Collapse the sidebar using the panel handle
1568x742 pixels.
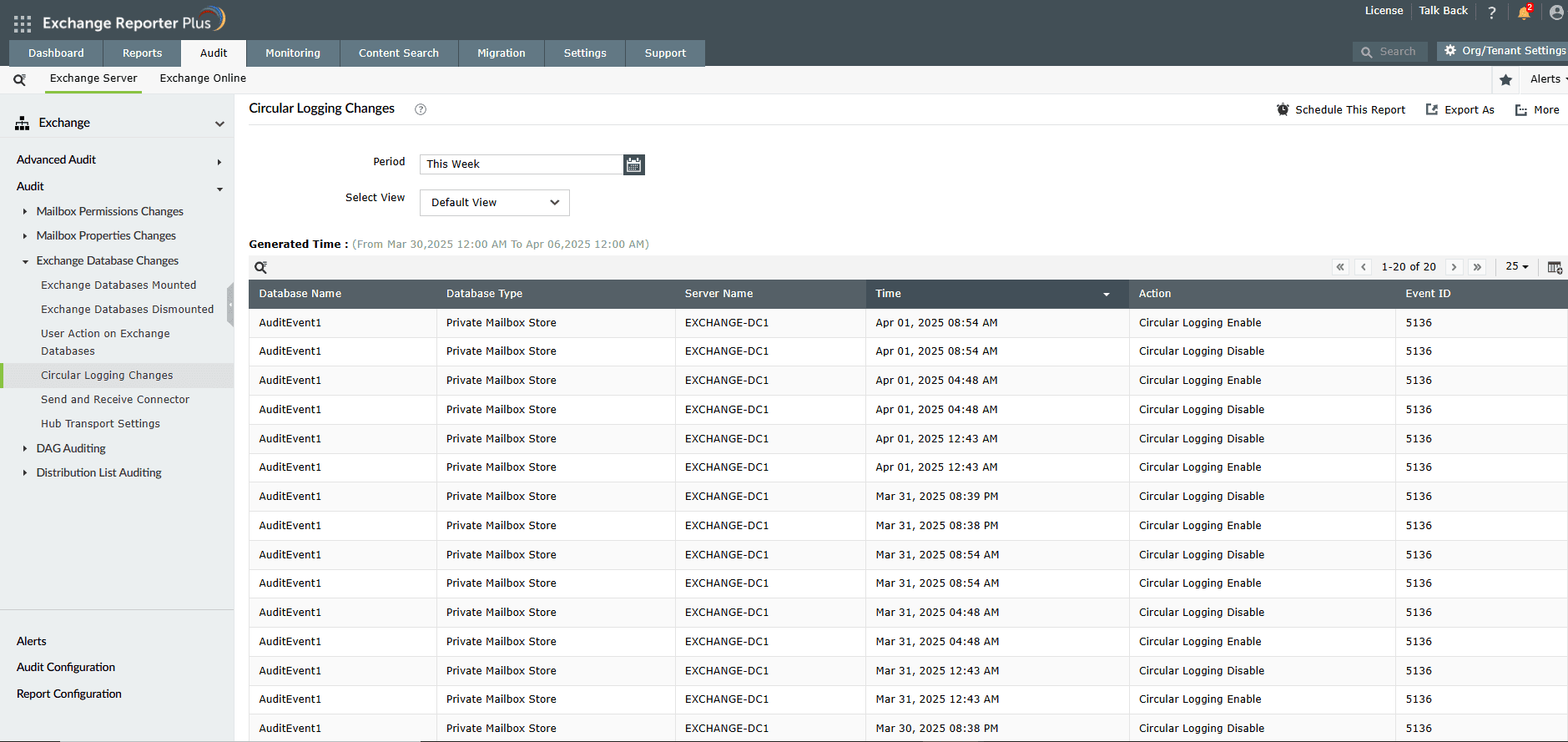(230, 305)
